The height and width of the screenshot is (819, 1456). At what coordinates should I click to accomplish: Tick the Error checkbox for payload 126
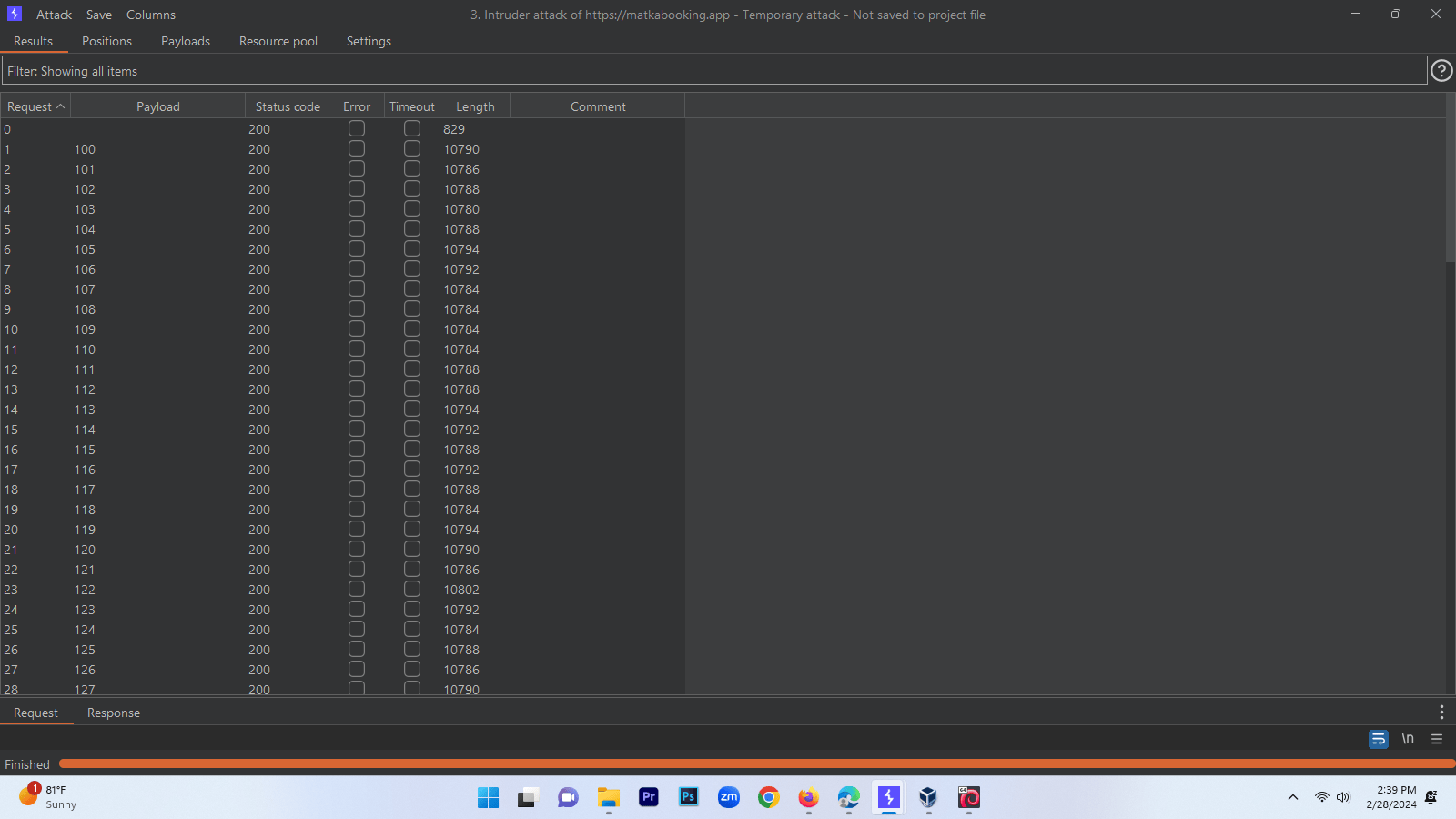(x=357, y=669)
